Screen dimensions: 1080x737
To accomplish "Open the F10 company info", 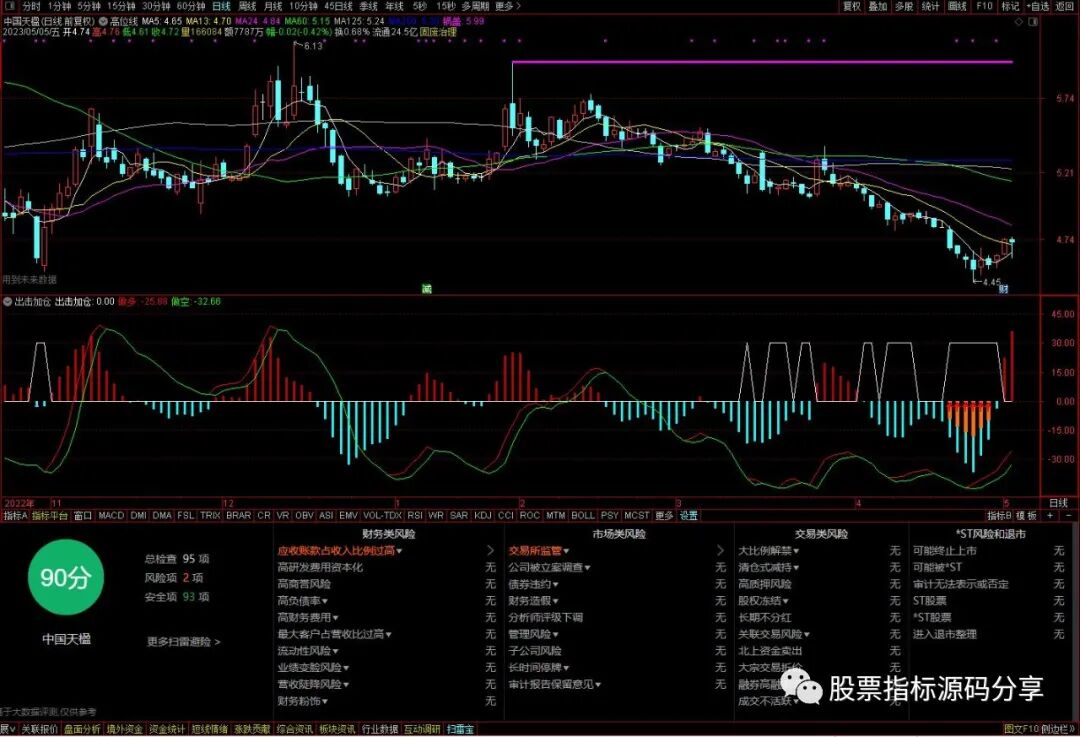I will coord(984,6).
